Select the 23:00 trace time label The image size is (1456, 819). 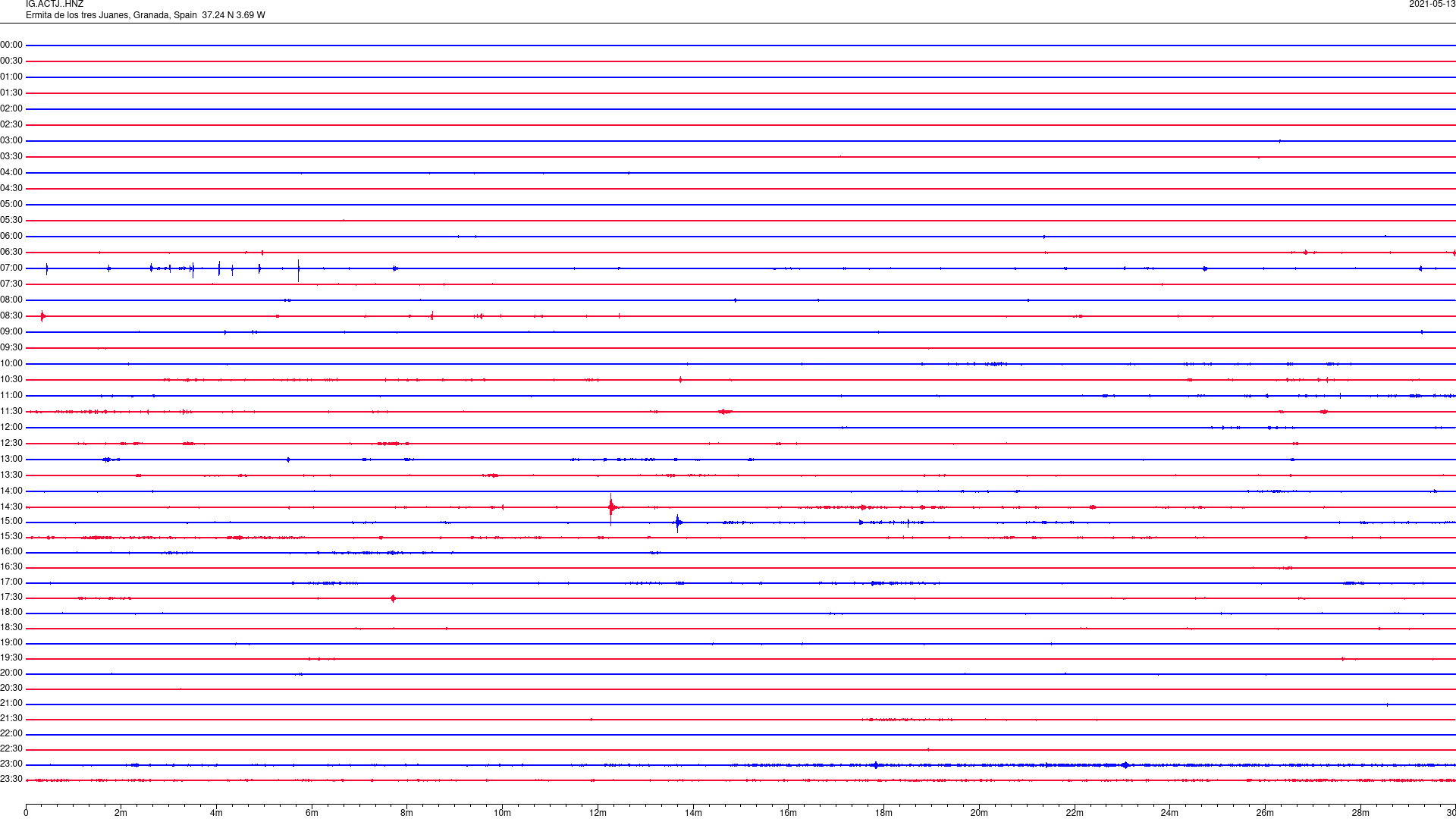(x=11, y=764)
